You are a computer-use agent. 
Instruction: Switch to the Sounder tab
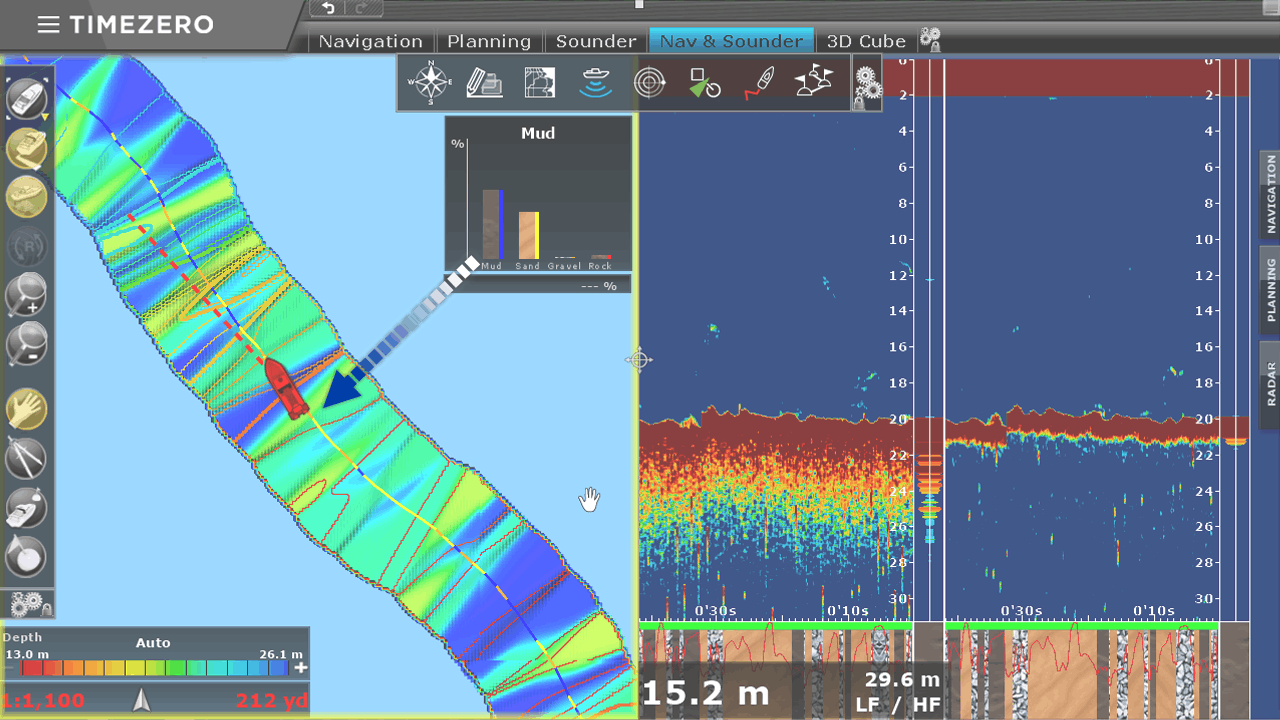[x=596, y=41]
